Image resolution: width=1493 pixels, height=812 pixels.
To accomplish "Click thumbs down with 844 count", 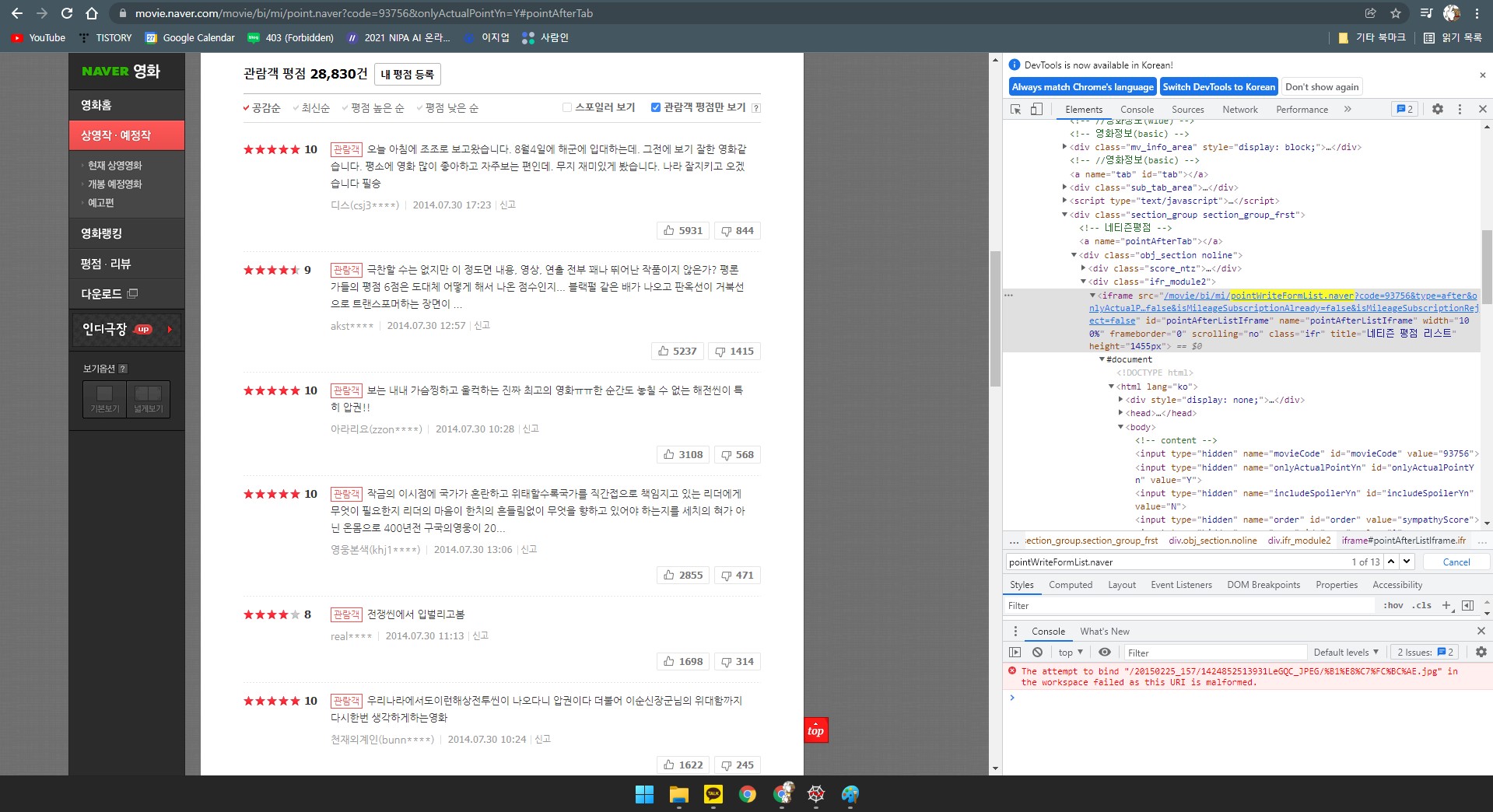I will click(x=737, y=230).
